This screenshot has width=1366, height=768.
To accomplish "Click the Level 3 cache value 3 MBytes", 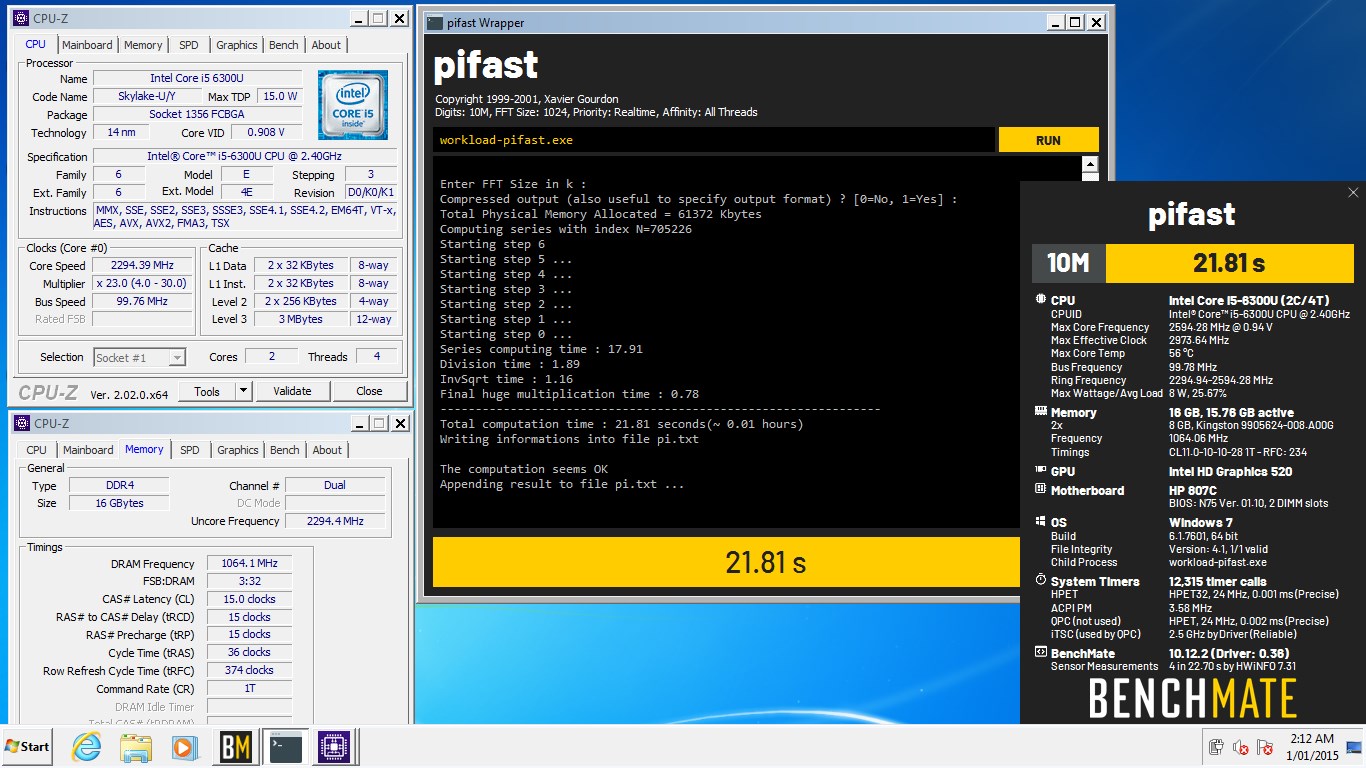I will coord(301,320).
